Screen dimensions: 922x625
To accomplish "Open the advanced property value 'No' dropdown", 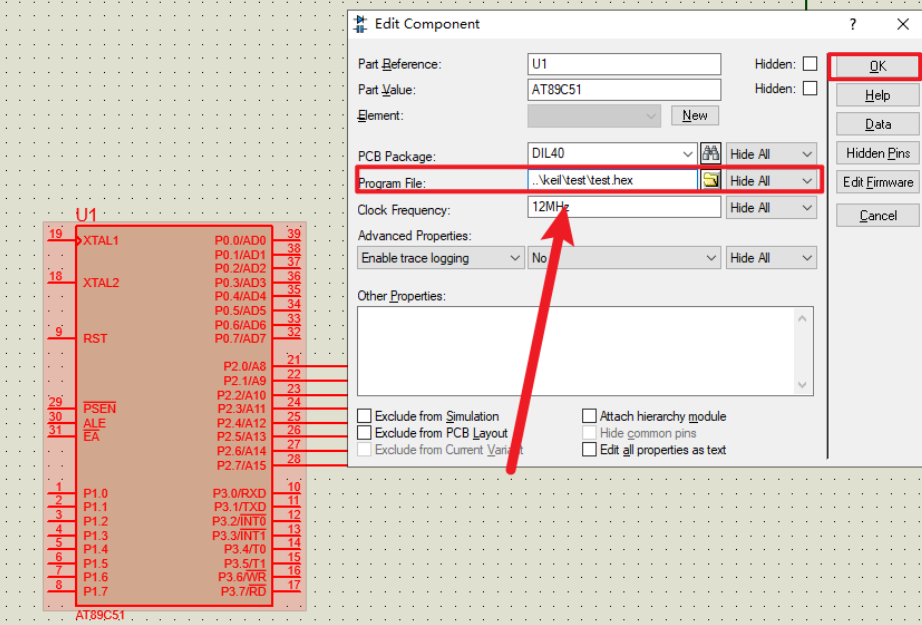I will pos(624,258).
